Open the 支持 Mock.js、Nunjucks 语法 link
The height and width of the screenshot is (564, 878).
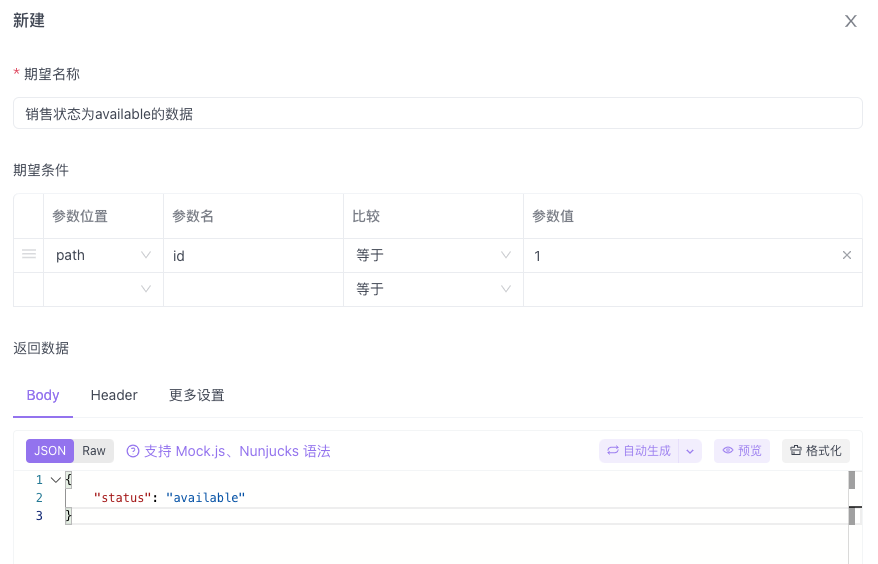click(237, 451)
